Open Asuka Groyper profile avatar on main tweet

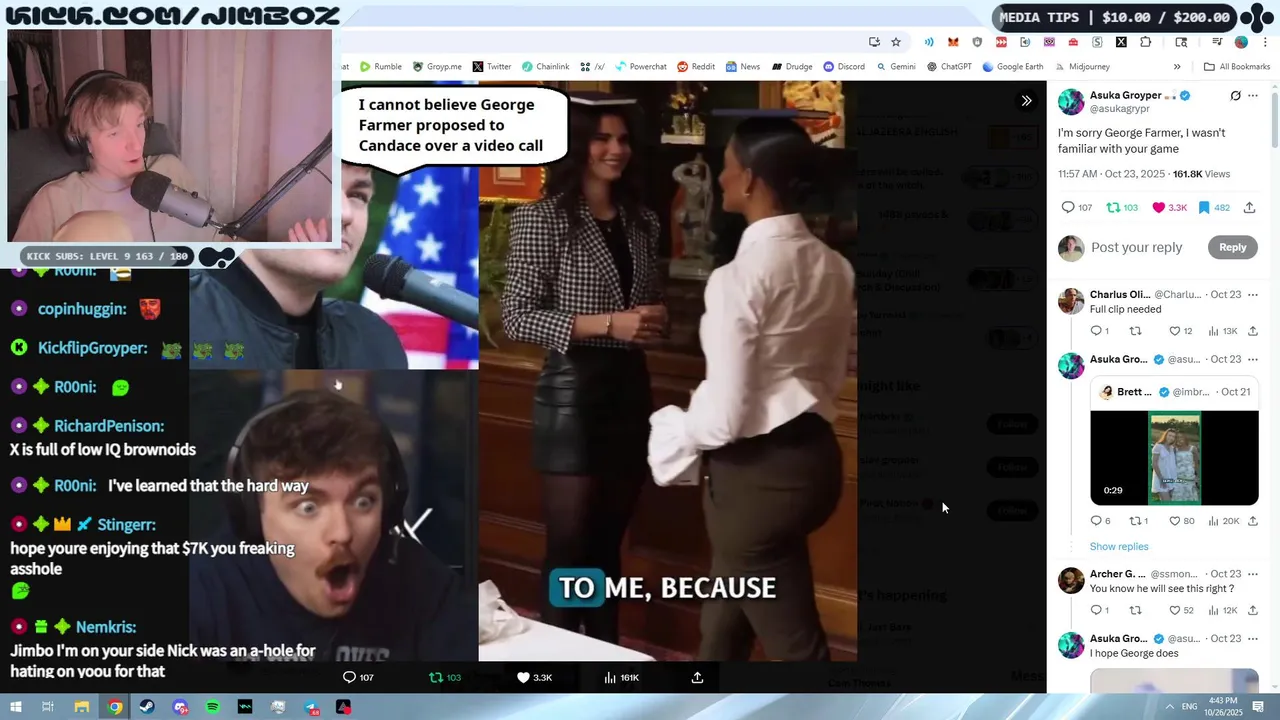[x=1071, y=102]
